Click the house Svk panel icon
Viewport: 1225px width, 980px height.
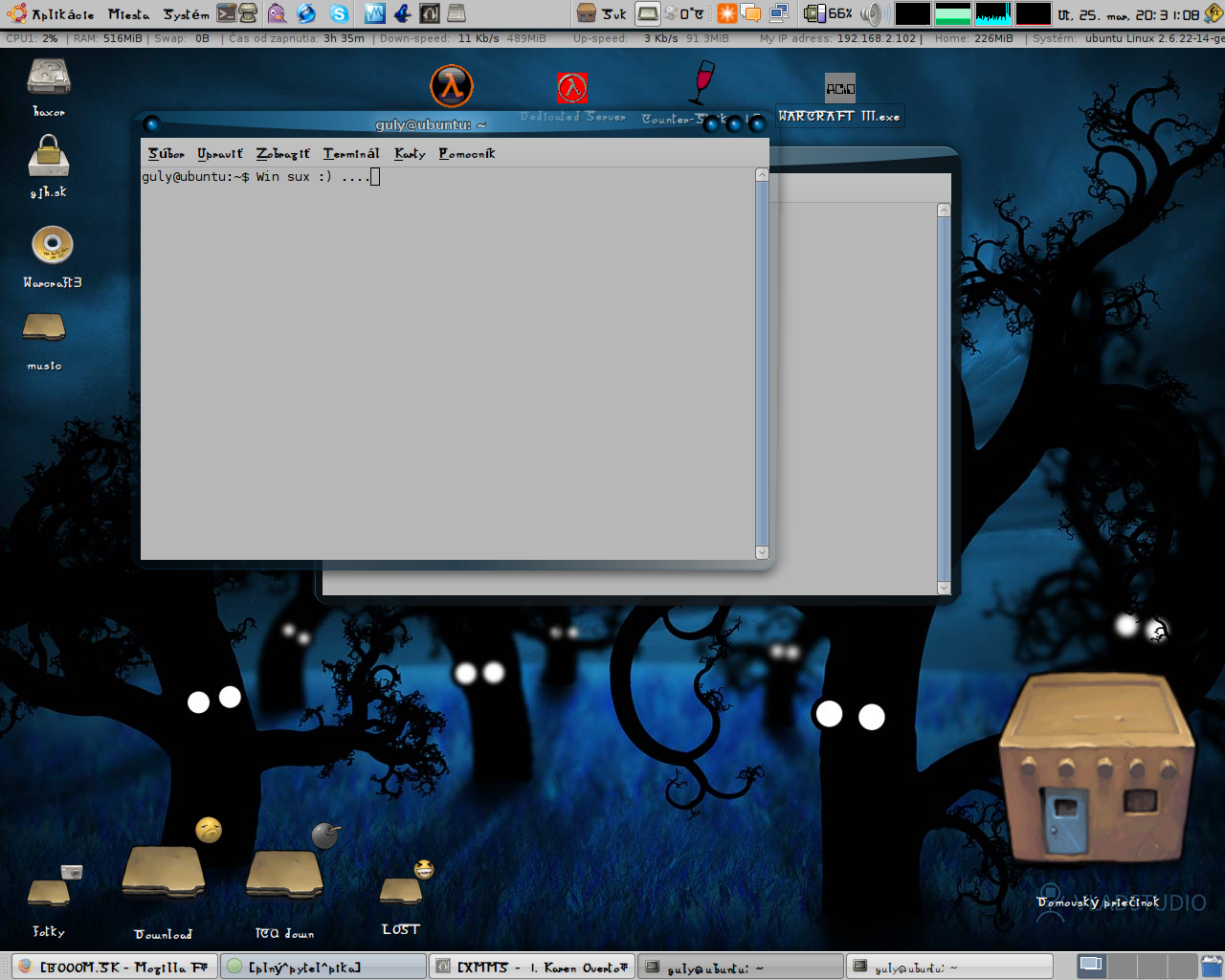coord(601,13)
